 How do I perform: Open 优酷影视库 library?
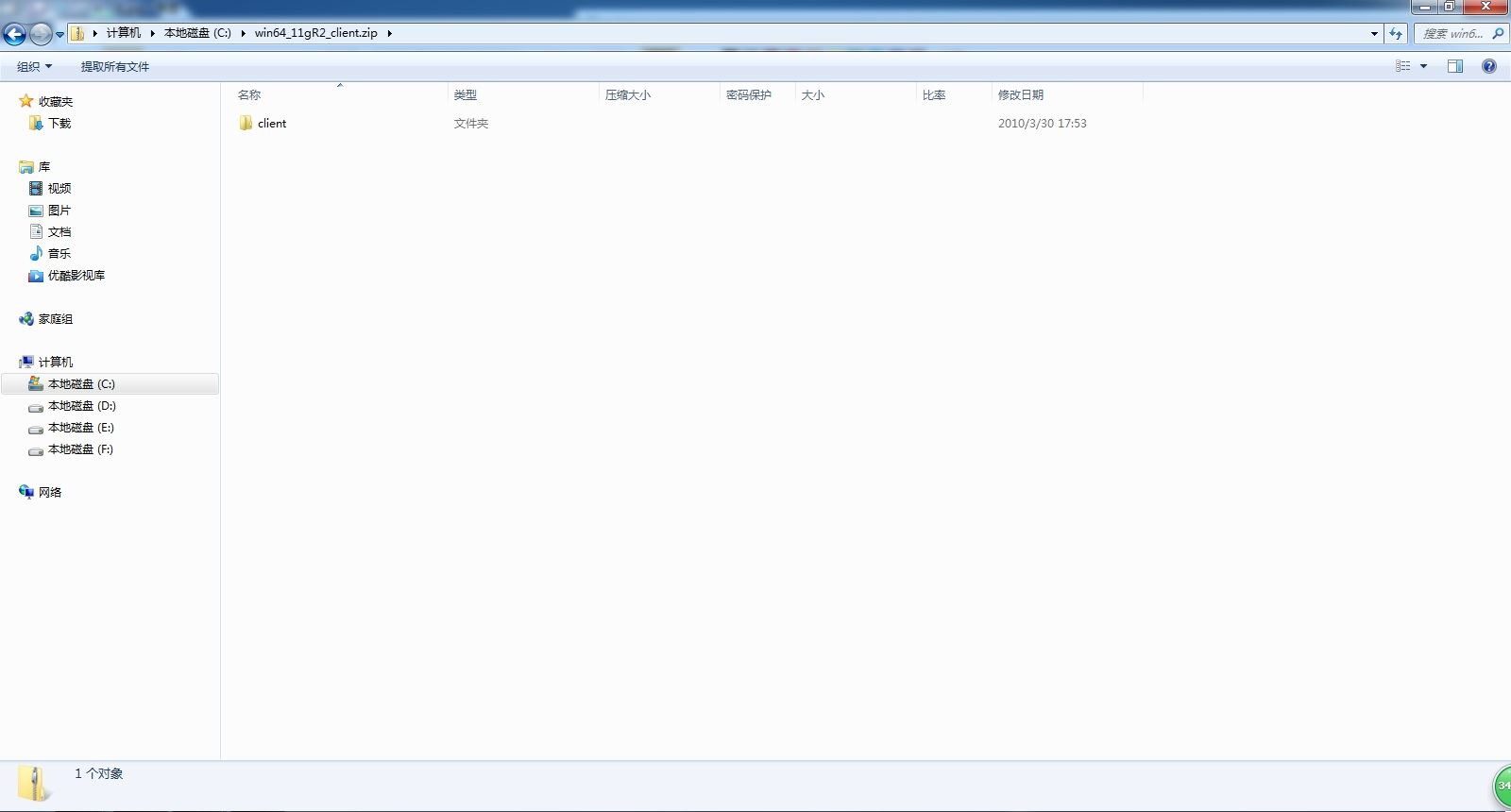pos(76,275)
